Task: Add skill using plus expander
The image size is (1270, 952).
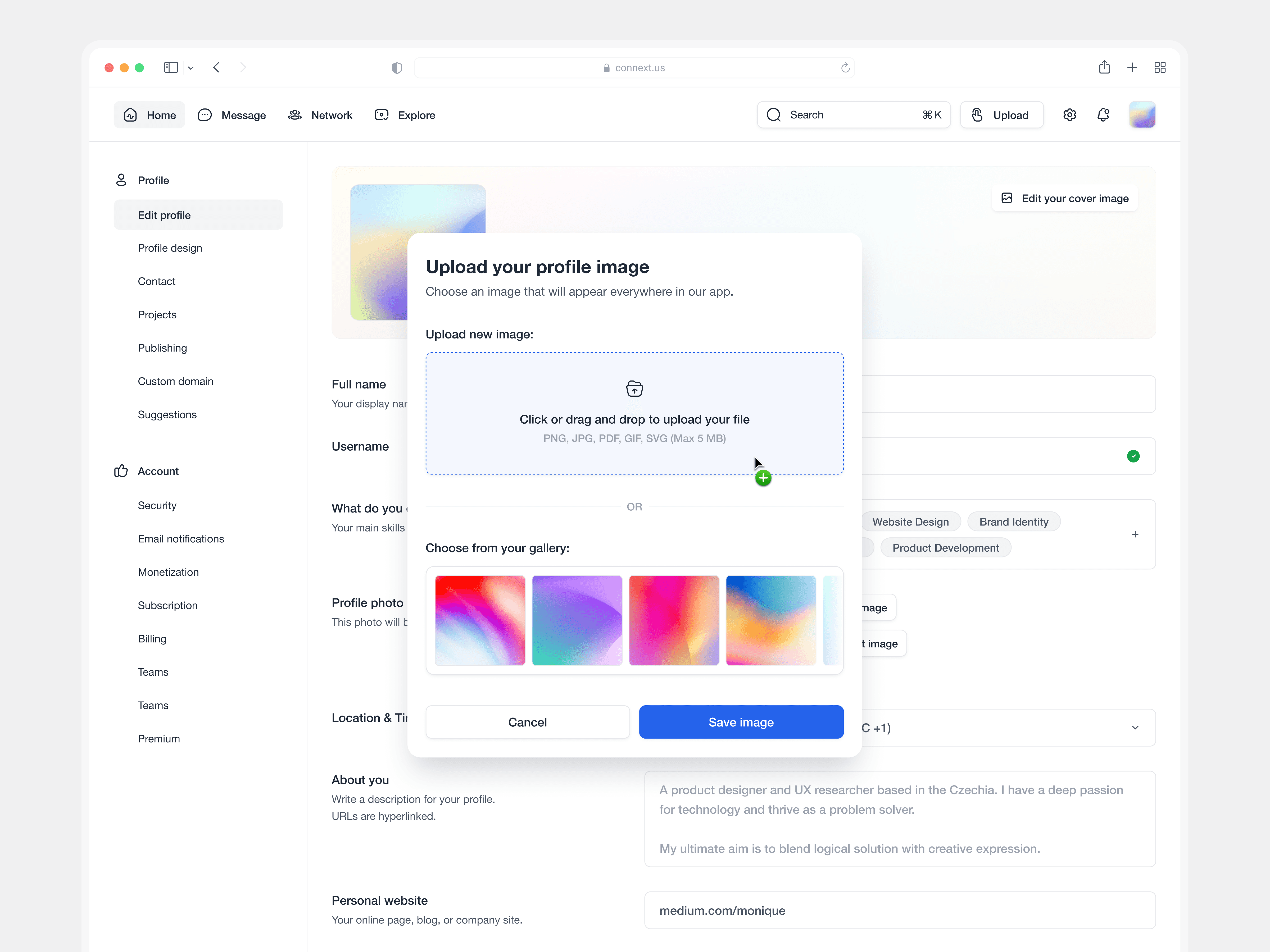Action: (1135, 534)
